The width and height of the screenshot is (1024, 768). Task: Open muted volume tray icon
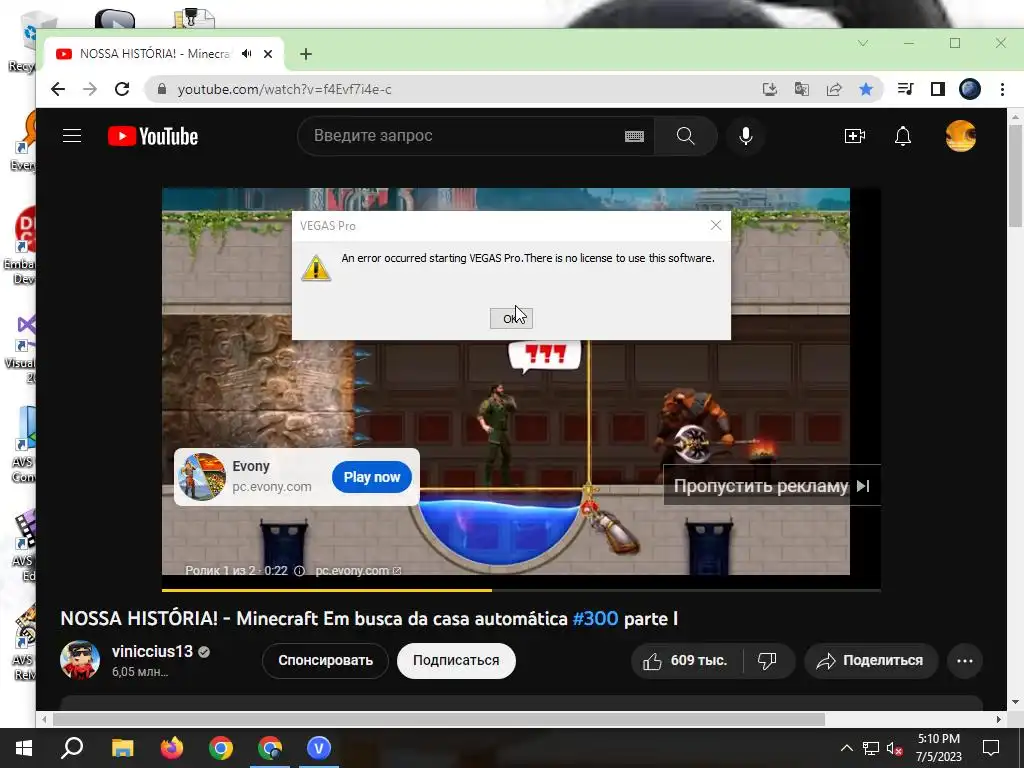coord(895,749)
